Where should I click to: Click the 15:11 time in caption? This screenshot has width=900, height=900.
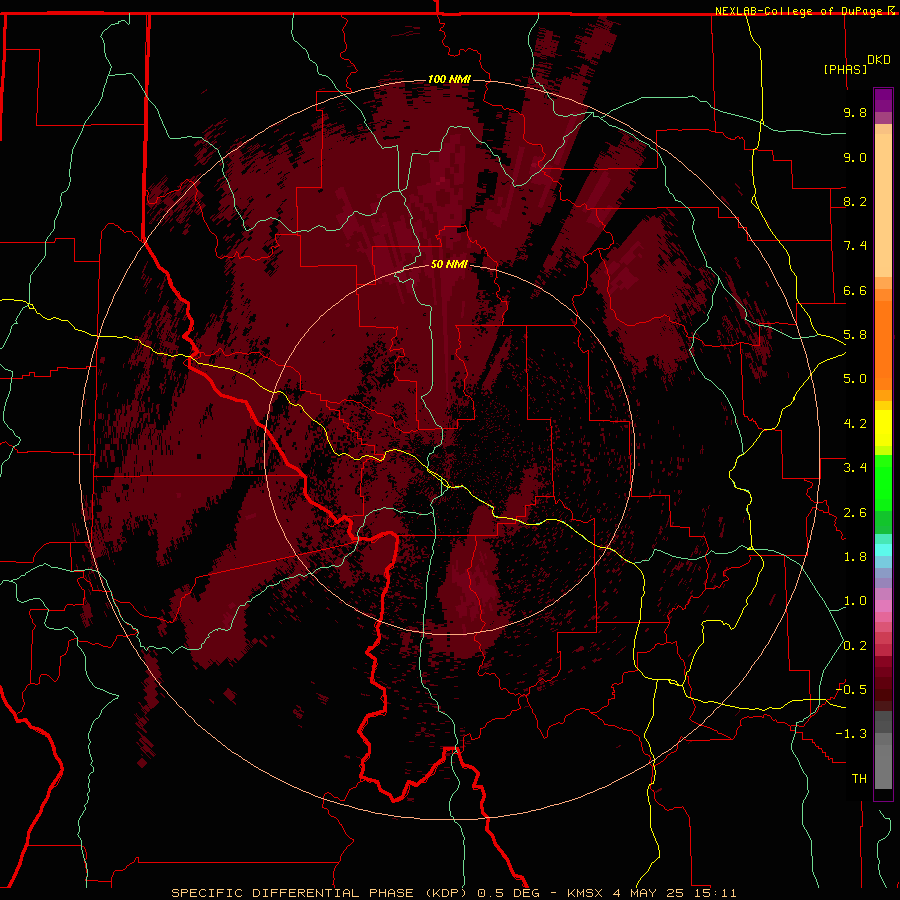tap(714, 893)
